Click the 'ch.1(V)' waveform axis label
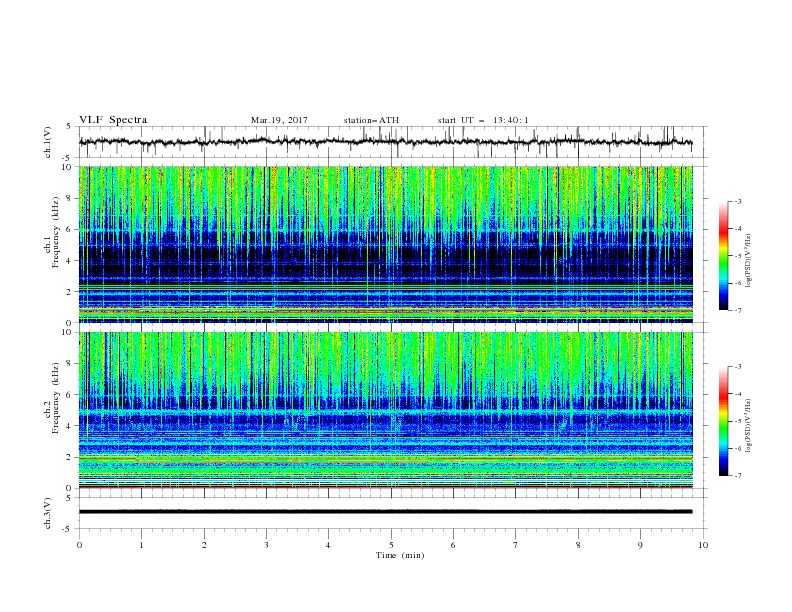 (48, 142)
